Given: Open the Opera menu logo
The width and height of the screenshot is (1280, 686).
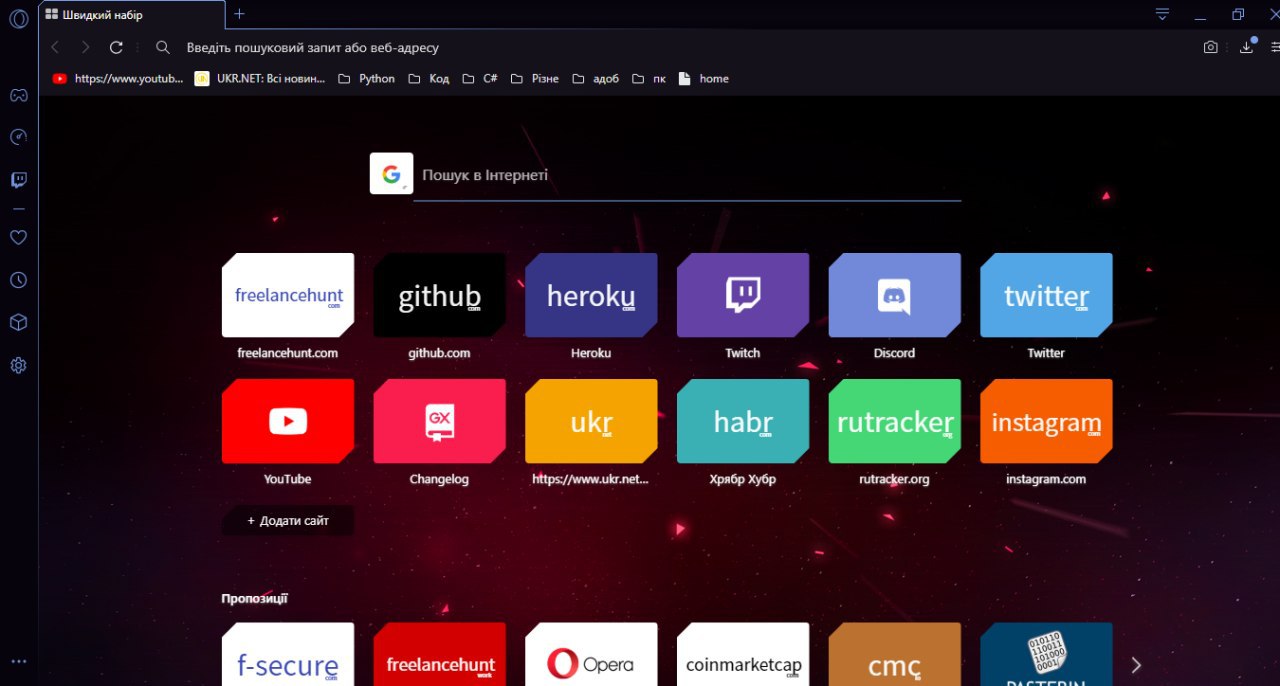Looking at the screenshot, I should click(18, 18).
